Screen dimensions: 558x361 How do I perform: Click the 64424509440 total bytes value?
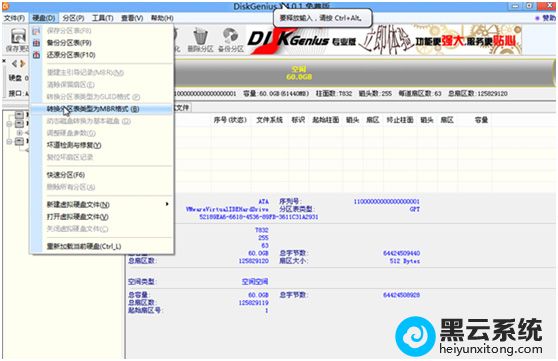coord(401,253)
